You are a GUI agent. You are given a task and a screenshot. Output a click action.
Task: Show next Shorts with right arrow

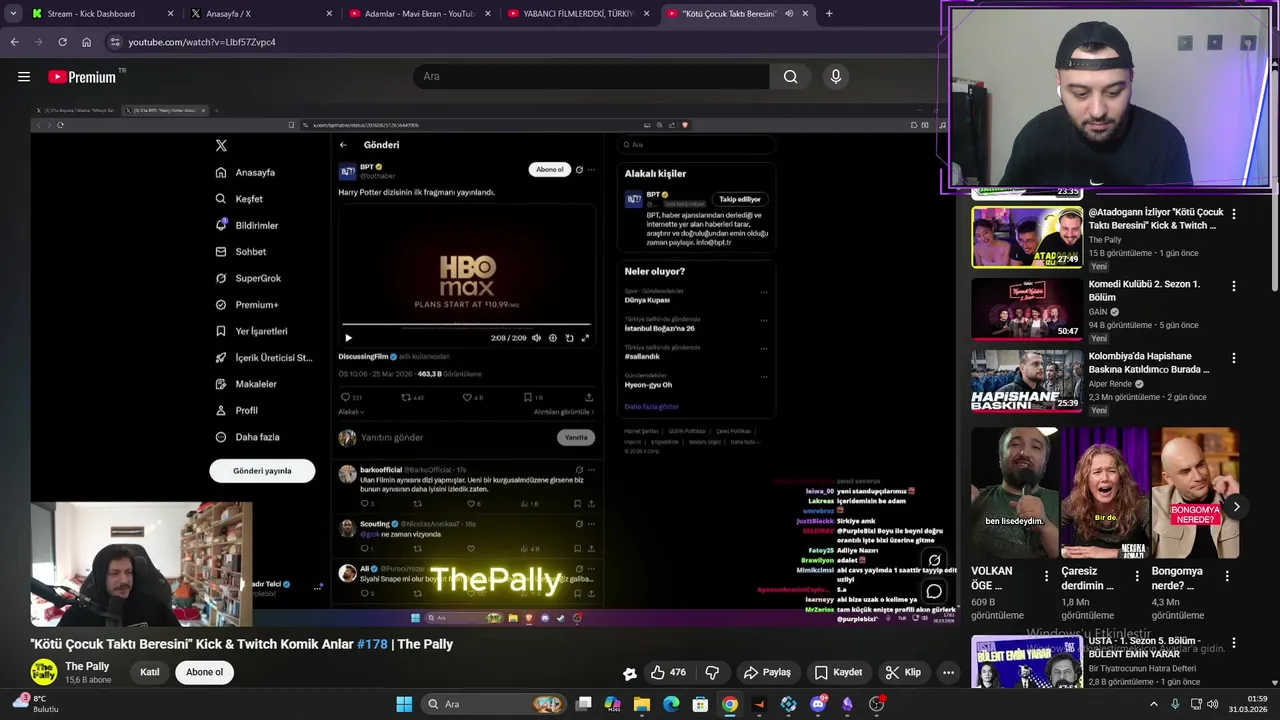(x=1236, y=507)
